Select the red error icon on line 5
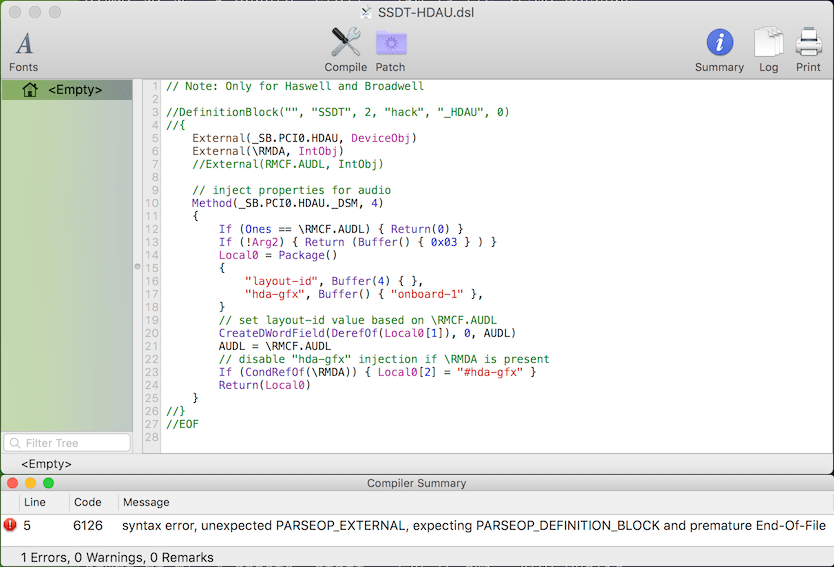This screenshot has width=834, height=567. click(x=10, y=525)
